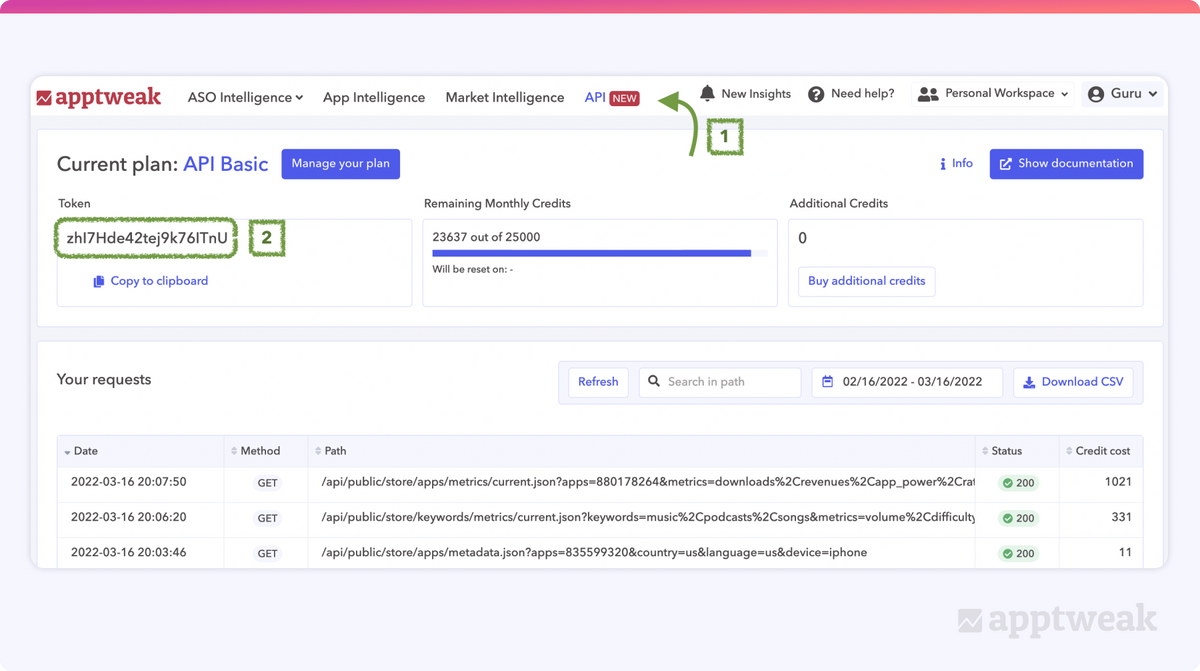This screenshot has width=1200, height=671.
Task: Click the GET badge for the 20:03:46 request
Action: pos(267,553)
